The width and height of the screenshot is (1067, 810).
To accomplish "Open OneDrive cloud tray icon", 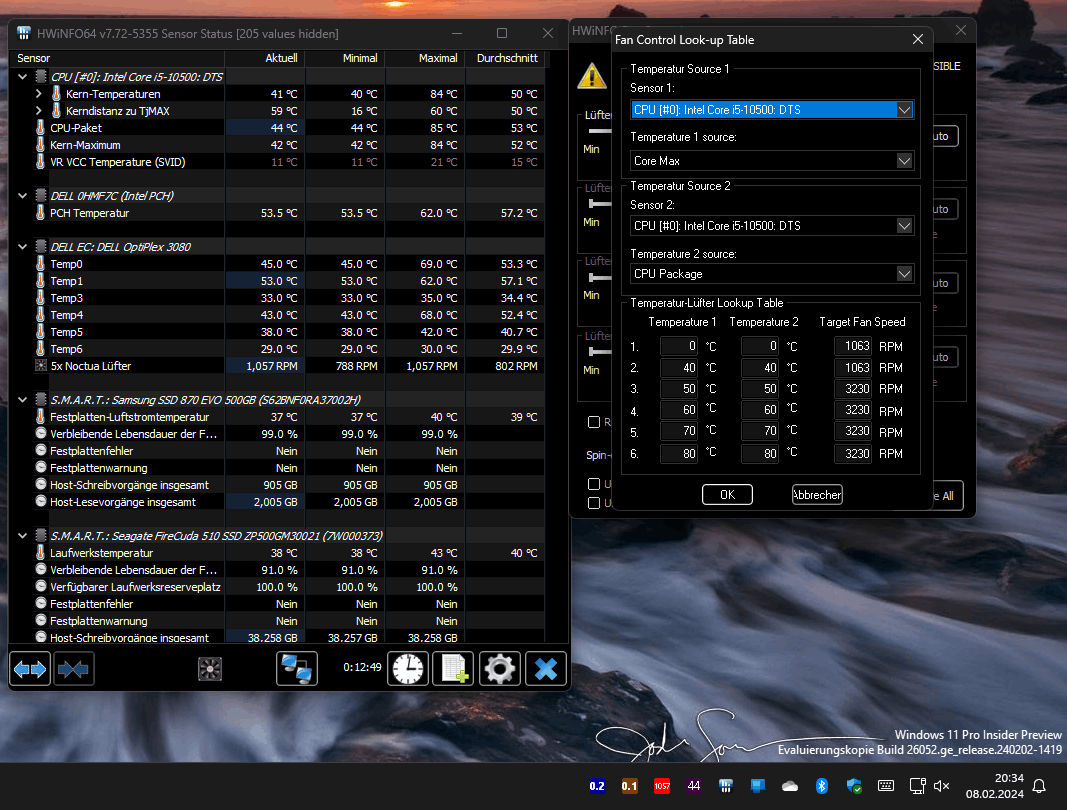I will [x=790, y=786].
